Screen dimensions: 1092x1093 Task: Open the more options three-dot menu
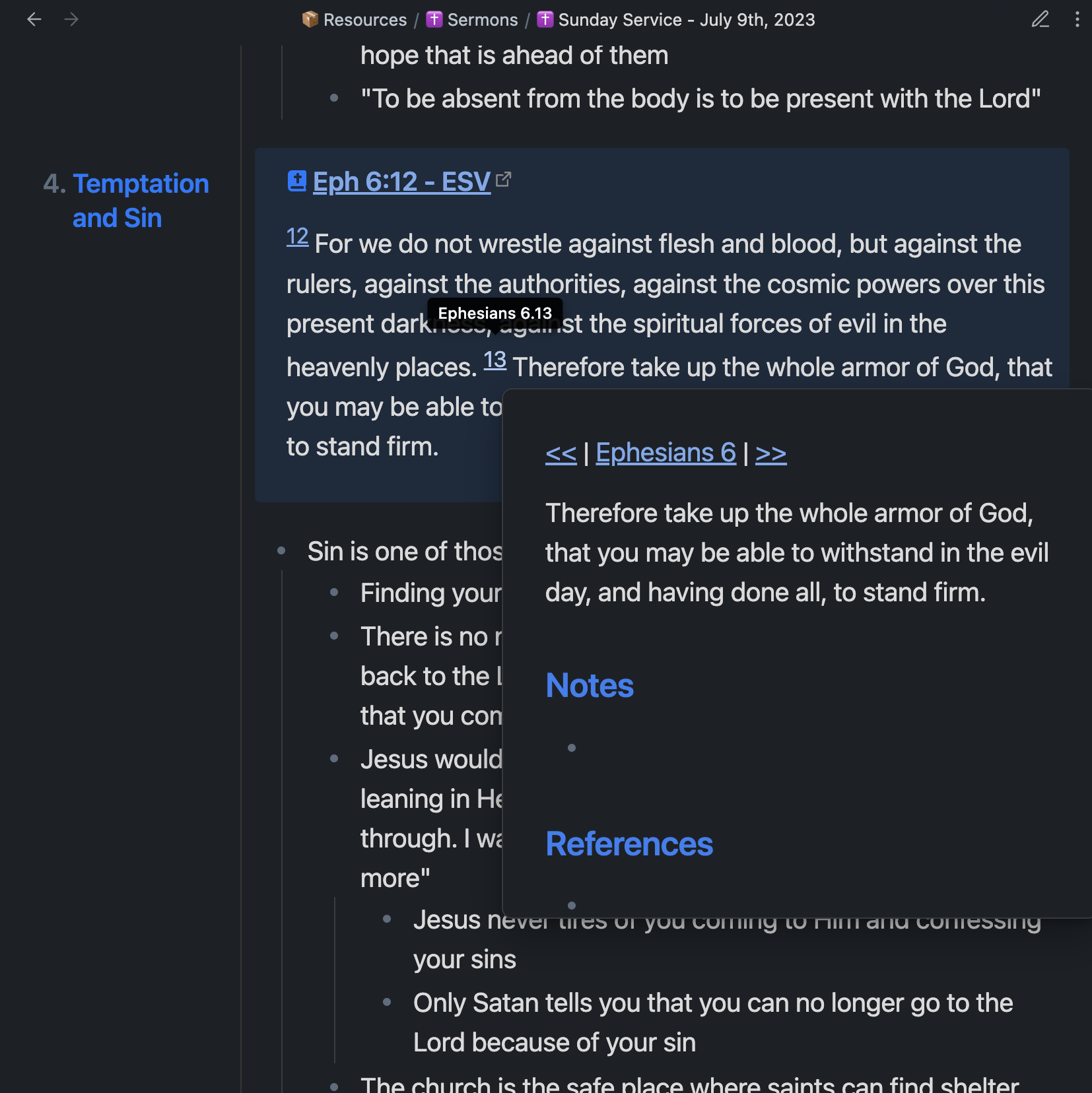pos(1076,20)
